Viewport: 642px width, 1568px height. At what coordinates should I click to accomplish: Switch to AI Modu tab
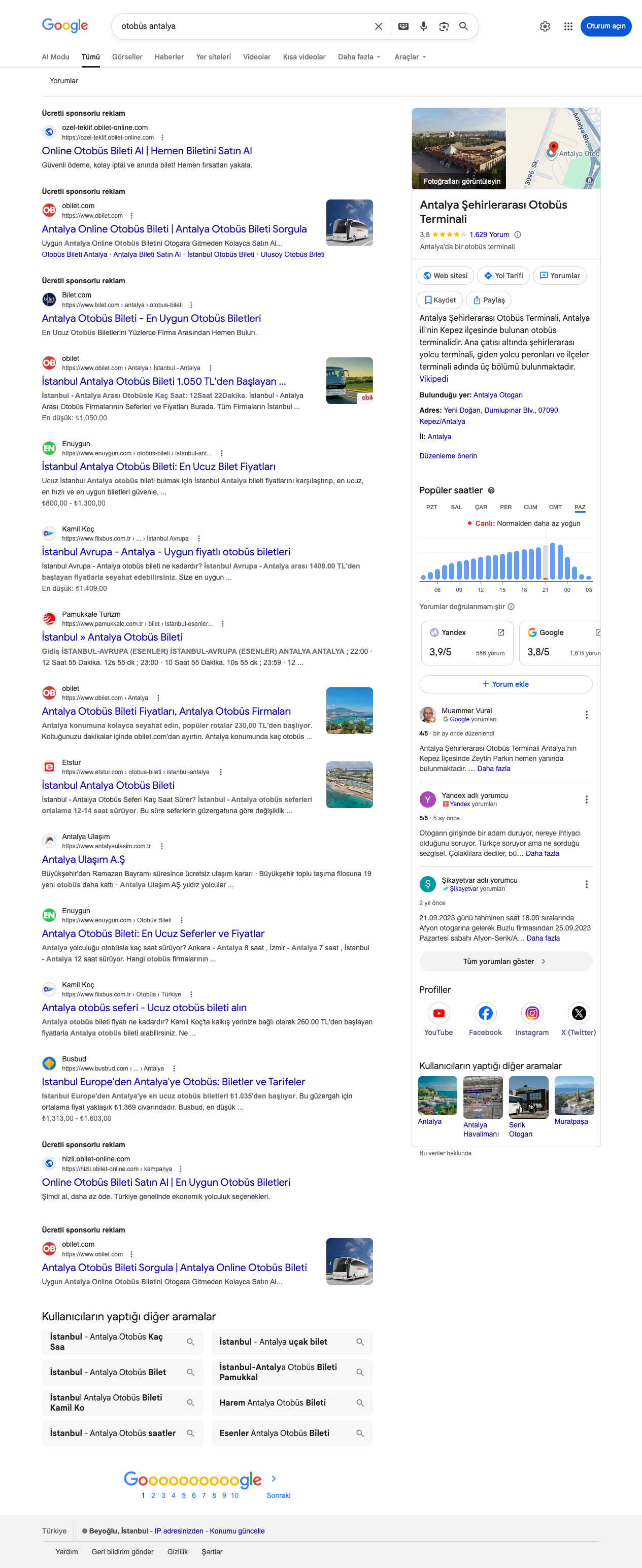pyautogui.click(x=55, y=57)
